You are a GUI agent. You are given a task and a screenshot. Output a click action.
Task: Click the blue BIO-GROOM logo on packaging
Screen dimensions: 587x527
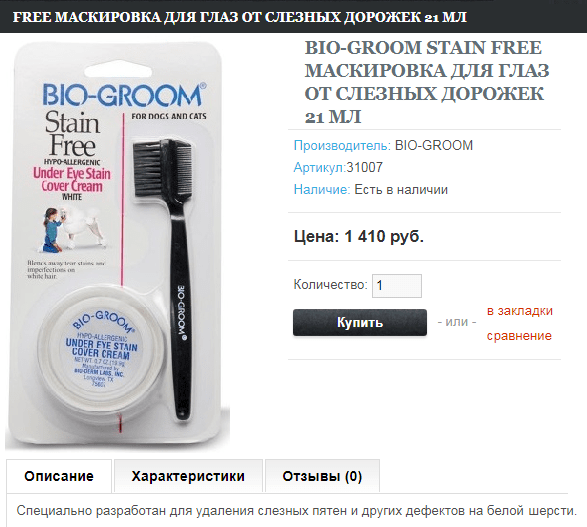(124, 94)
